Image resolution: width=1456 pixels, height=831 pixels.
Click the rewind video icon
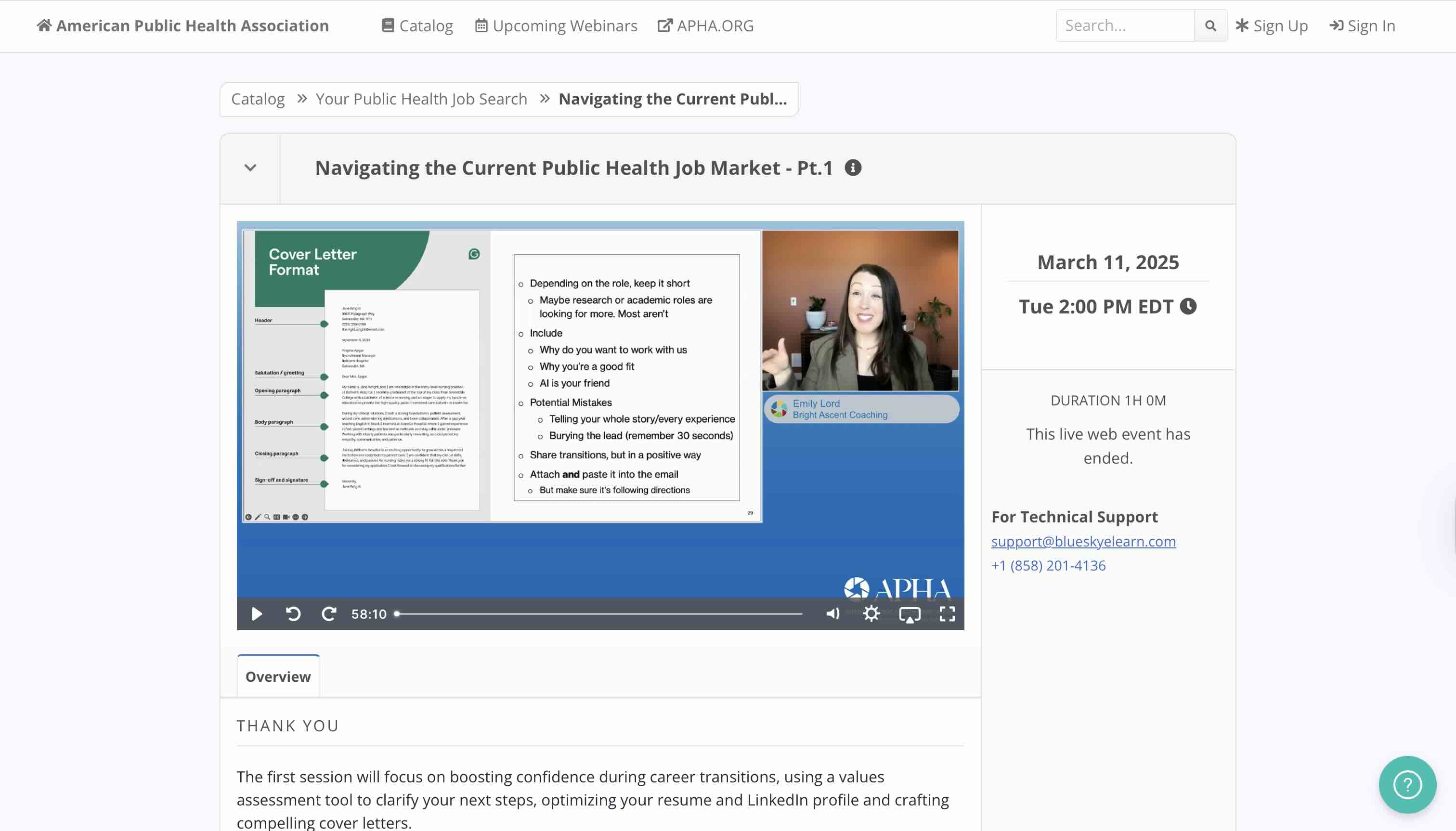pos(293,613)
